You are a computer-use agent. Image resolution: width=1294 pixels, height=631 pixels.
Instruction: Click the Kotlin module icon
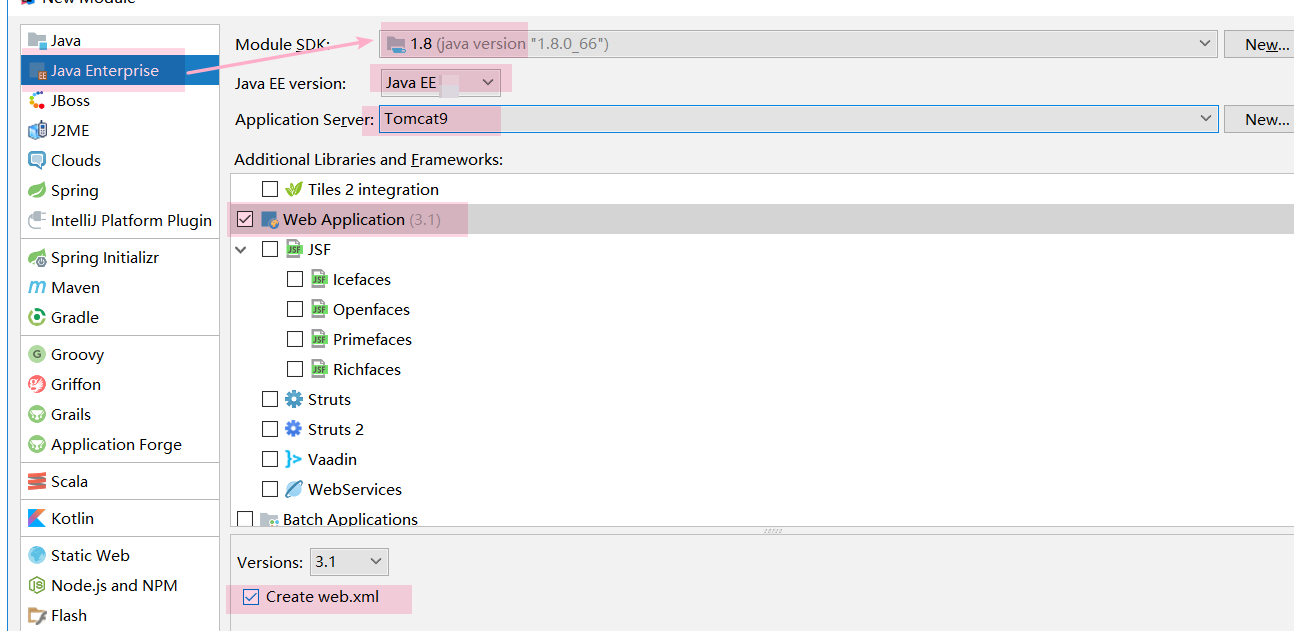coord(37,518)
